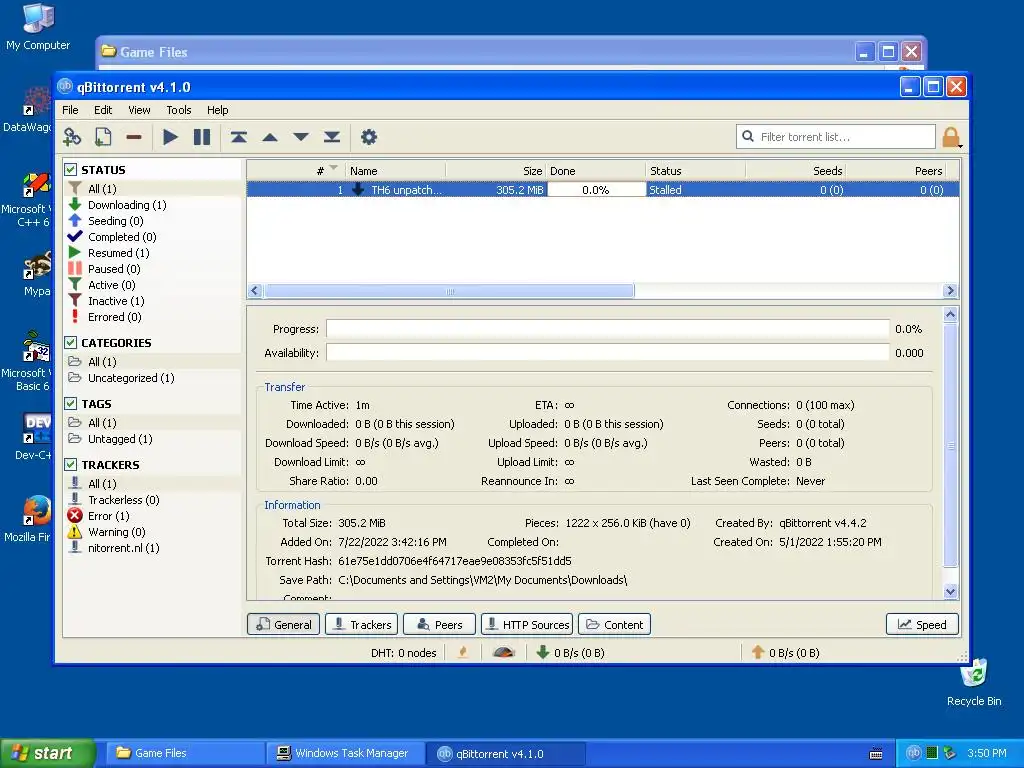Toggle alternative speed limits speedometer icon
The height and width of the screenshot is (768, 1024).
(x=504, y=652)
